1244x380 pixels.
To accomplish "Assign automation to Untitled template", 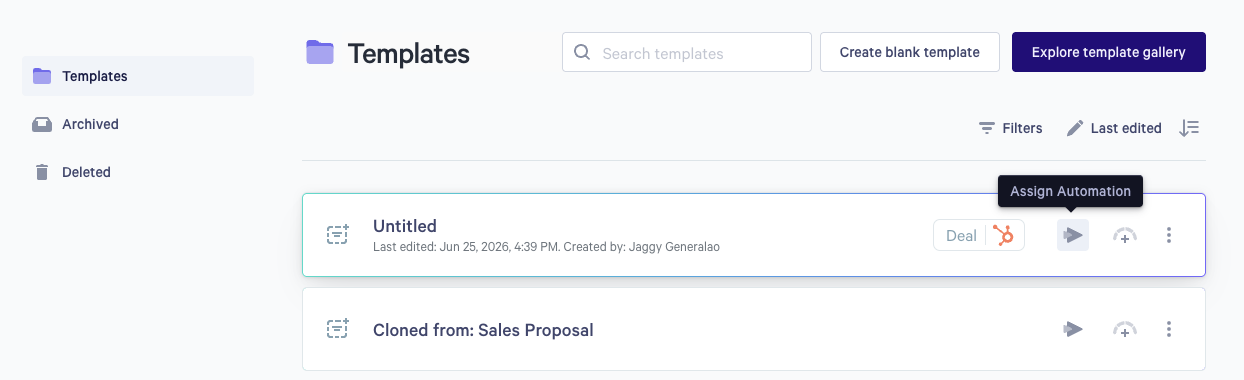I will [1073, 236].
